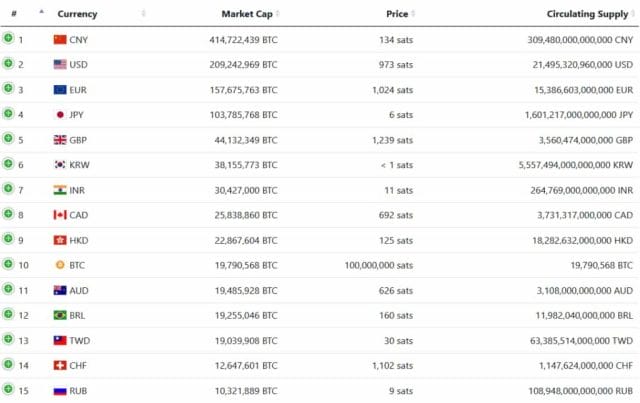Sort table by Price column header

(397, 14)
